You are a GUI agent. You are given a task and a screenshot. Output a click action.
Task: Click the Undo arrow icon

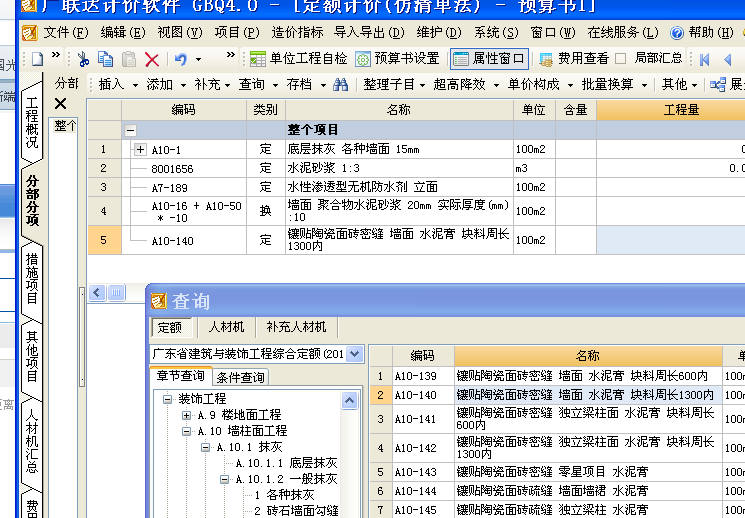tap(181, 59)
